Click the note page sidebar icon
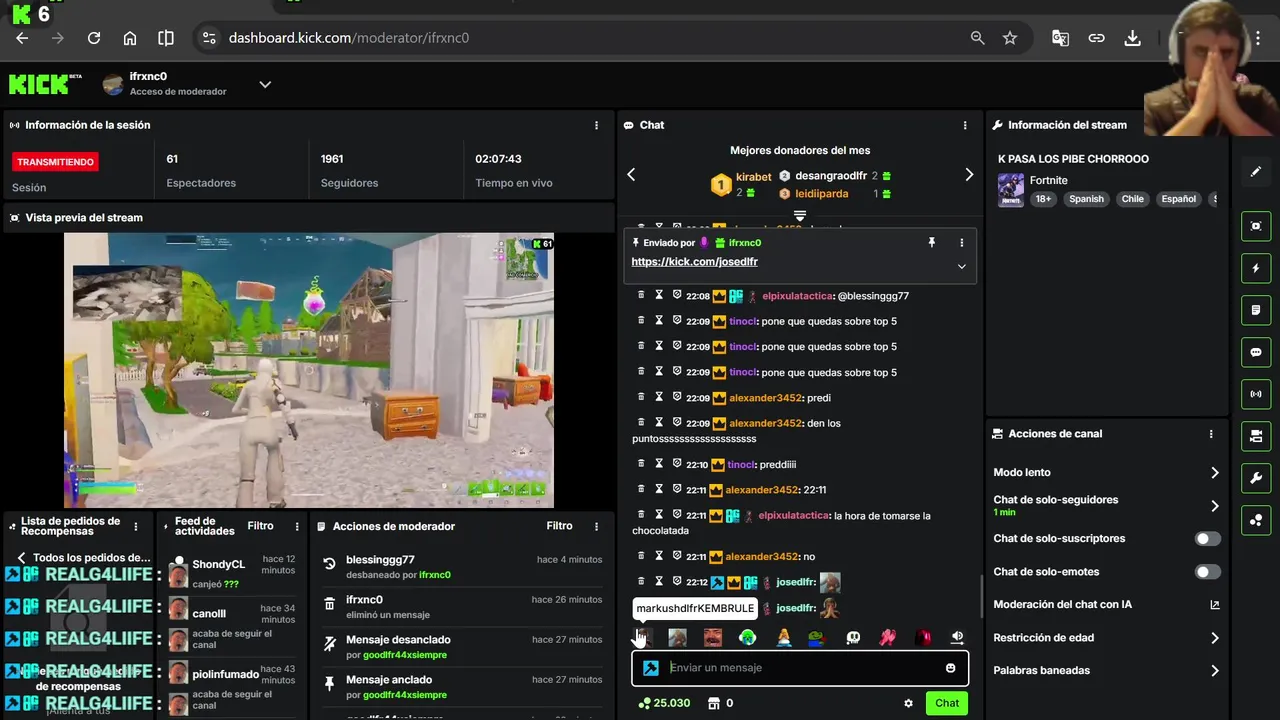The height and width of the screenshot is (720, 1280). (x=1256, y=310)
